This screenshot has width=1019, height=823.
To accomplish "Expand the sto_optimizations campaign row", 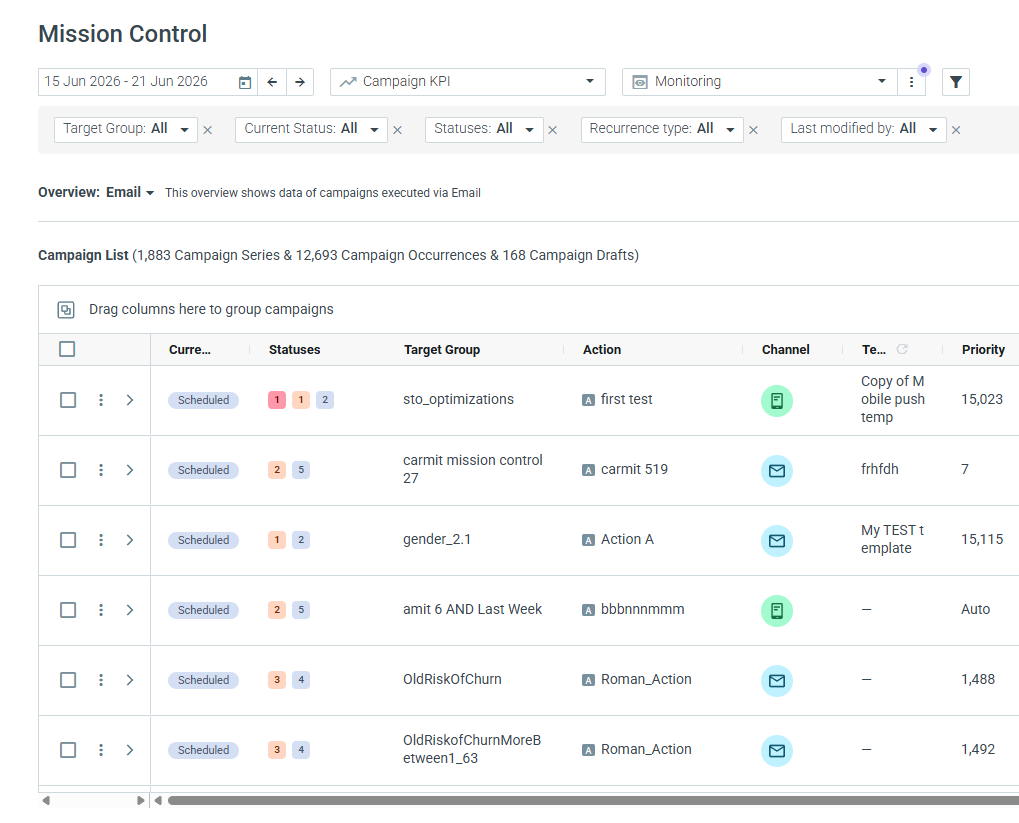I will click(x=130, y=400).
